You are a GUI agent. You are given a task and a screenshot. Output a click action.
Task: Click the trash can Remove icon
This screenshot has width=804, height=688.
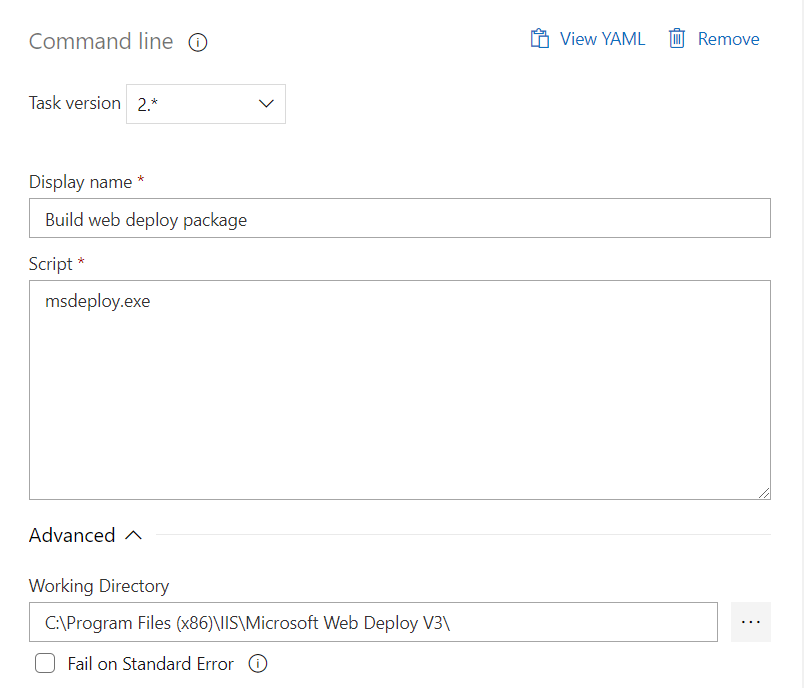point(677,39)
